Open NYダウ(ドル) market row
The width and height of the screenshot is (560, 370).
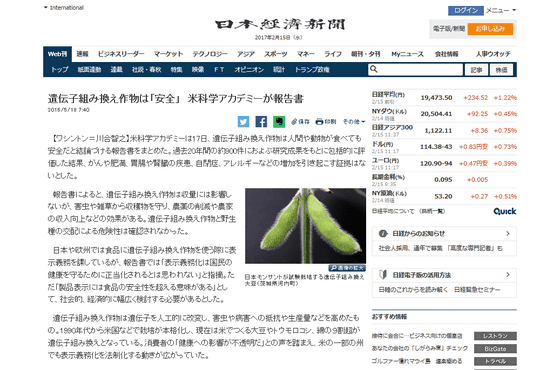(444, 114)
